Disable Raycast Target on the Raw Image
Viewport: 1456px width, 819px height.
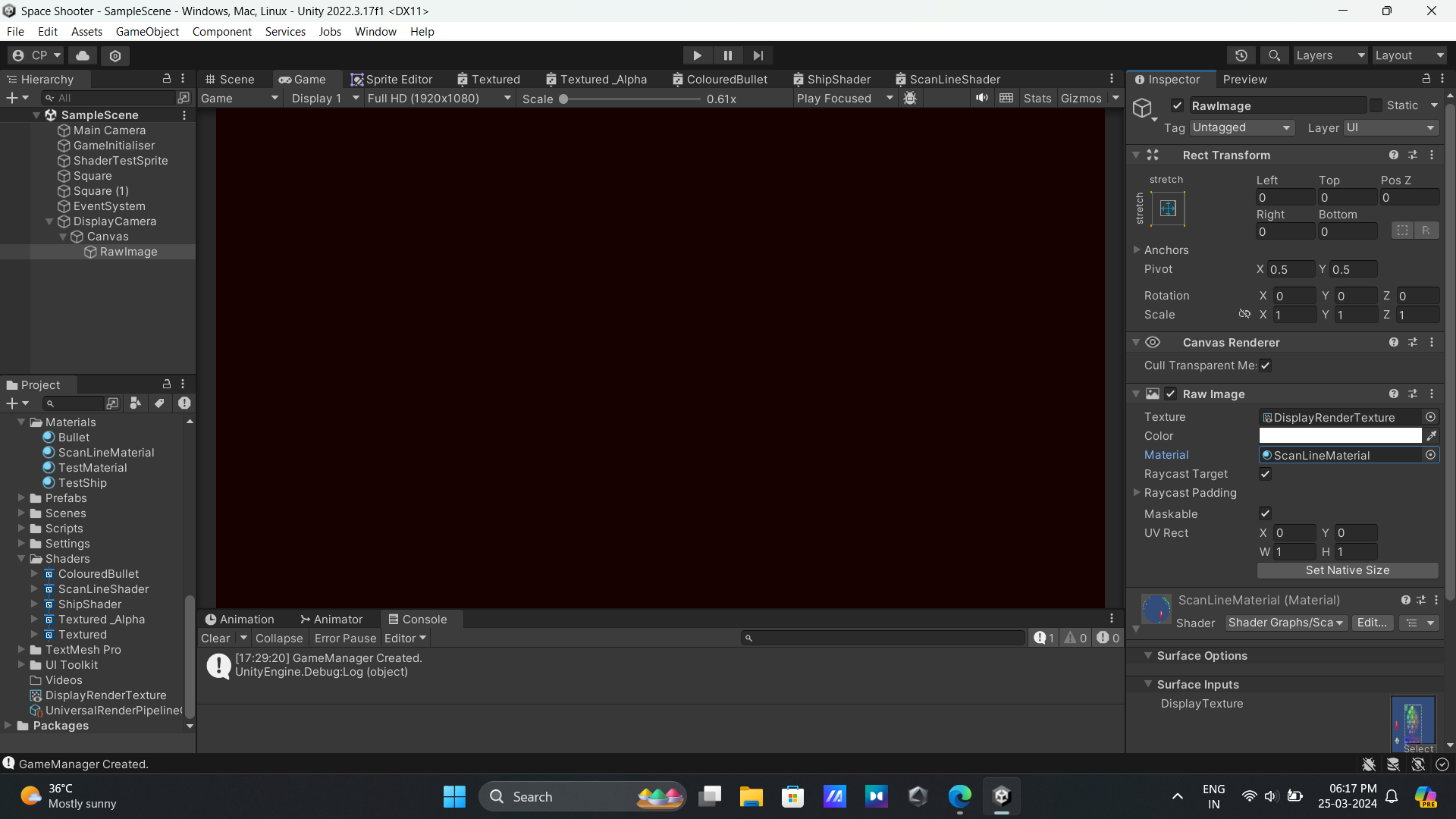[x=1265, y=474]
